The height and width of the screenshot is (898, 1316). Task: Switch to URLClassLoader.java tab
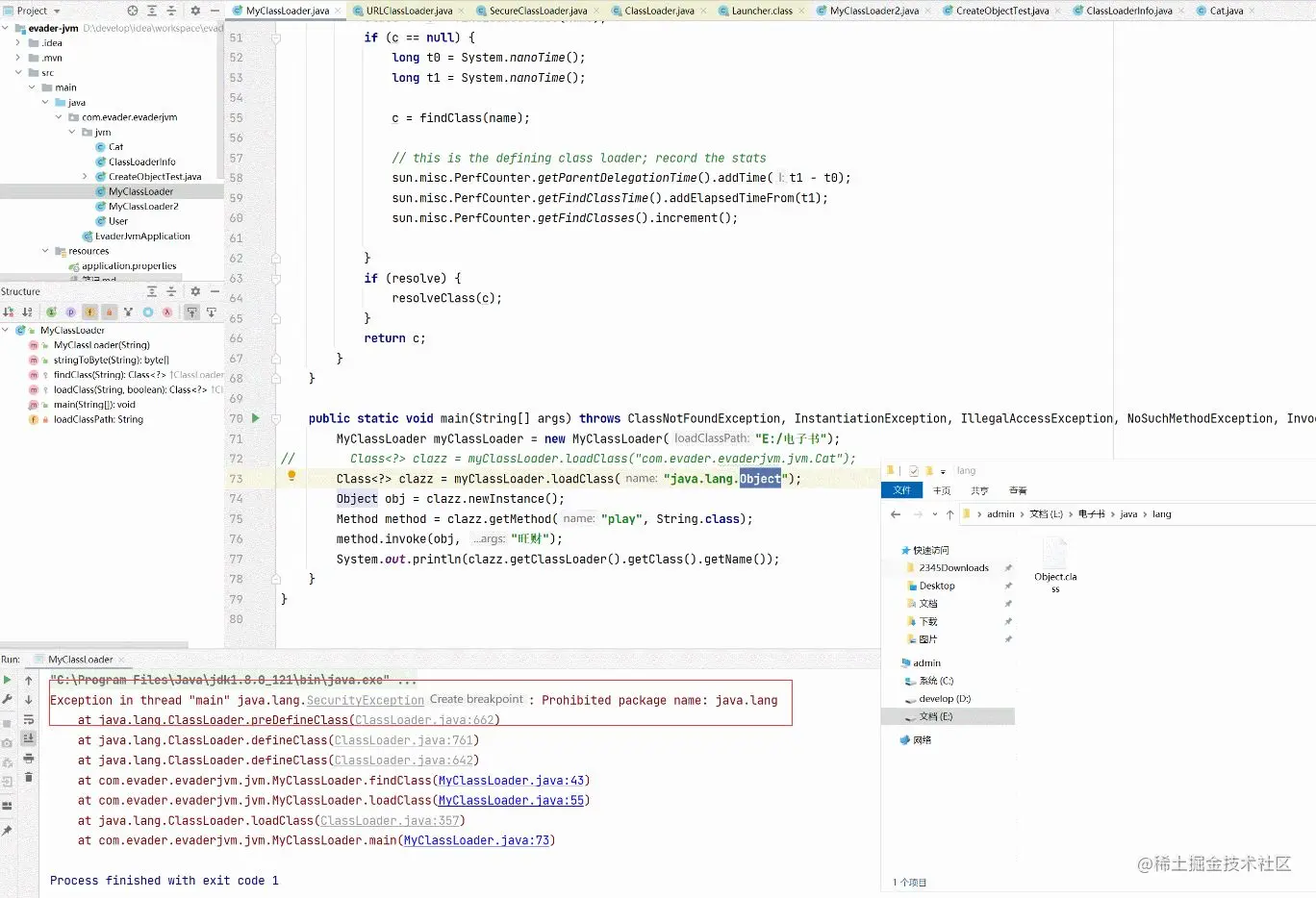pyautogui.click(x=409, y=11)
